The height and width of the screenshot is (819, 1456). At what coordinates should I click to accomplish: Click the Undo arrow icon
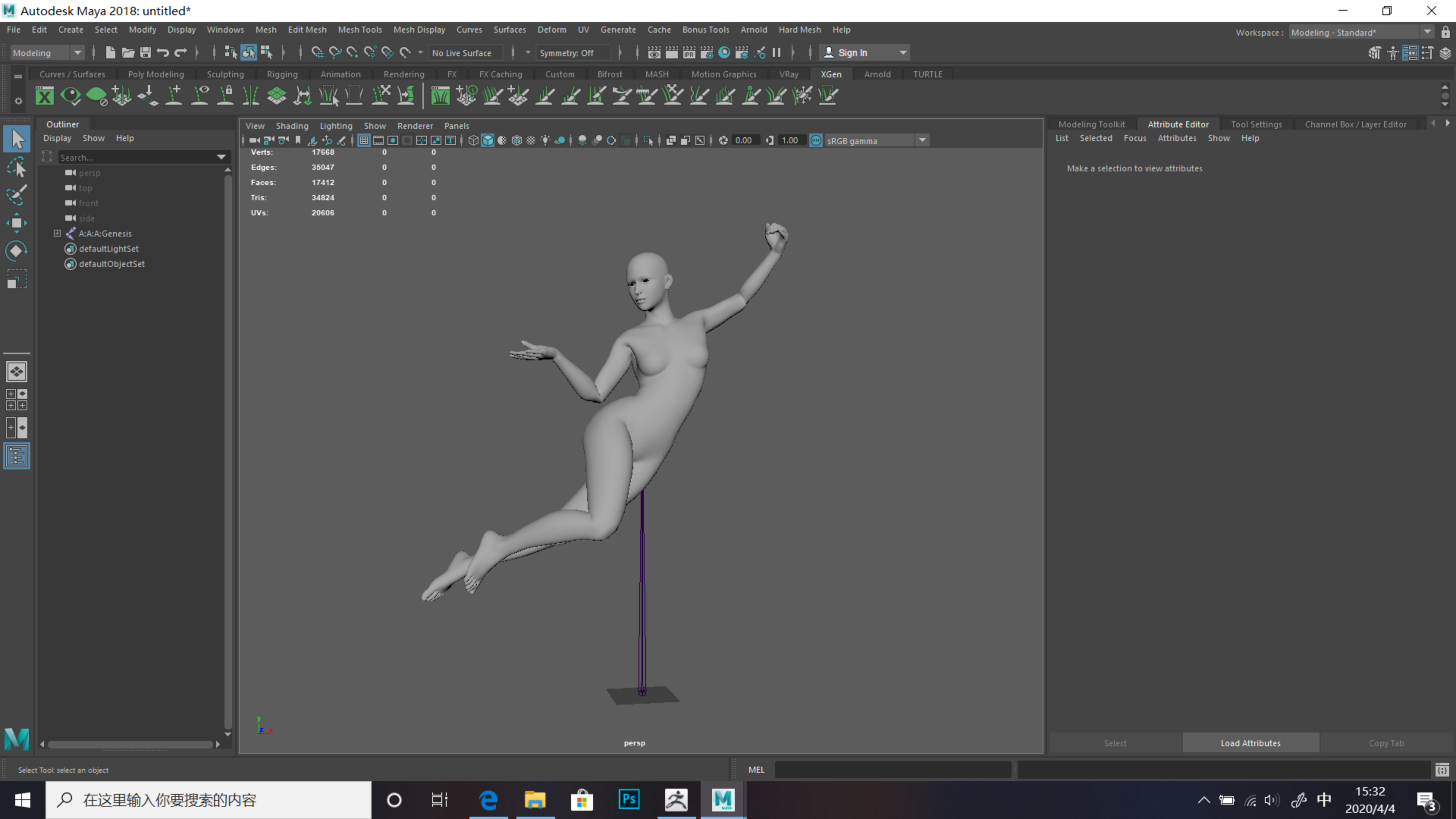pyautogui.click(x=163, y=53)
